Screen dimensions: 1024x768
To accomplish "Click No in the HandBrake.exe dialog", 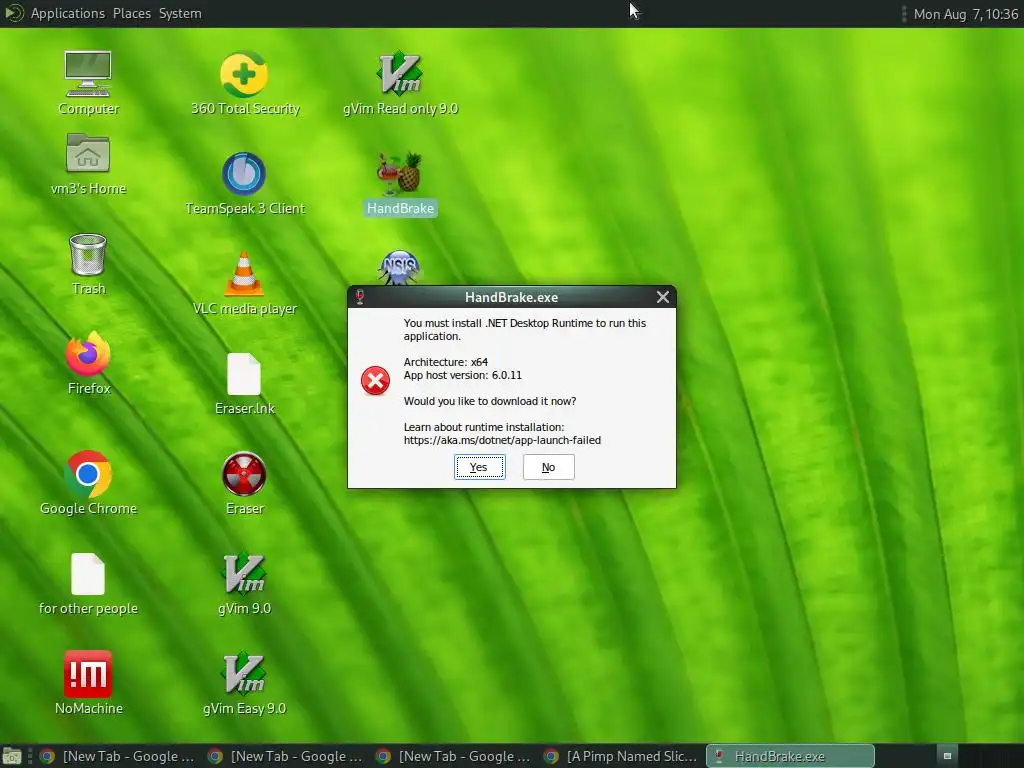I will pyautogui.click(x=549, y=467).
